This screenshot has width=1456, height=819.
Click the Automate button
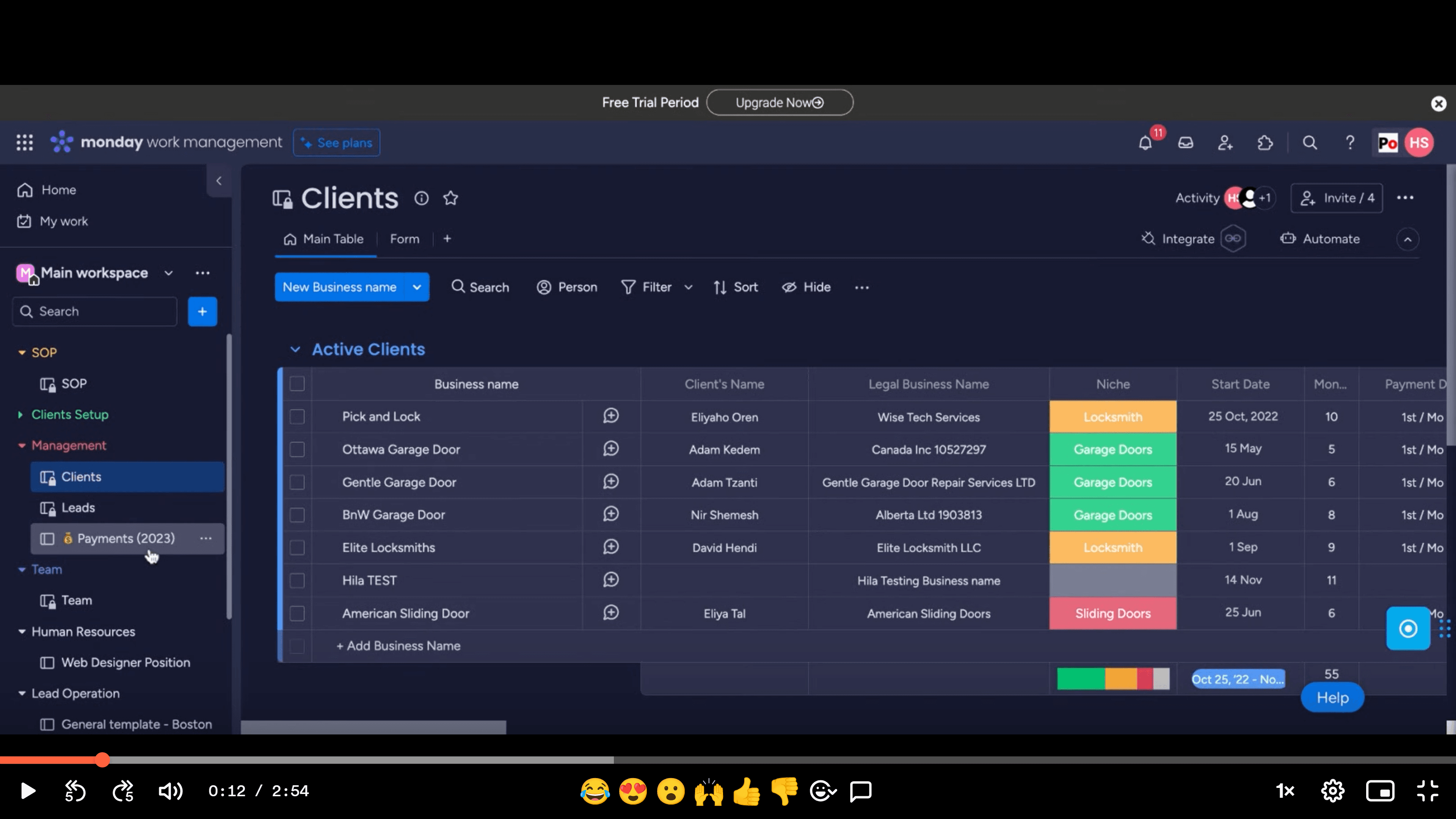coord(1320,239)
